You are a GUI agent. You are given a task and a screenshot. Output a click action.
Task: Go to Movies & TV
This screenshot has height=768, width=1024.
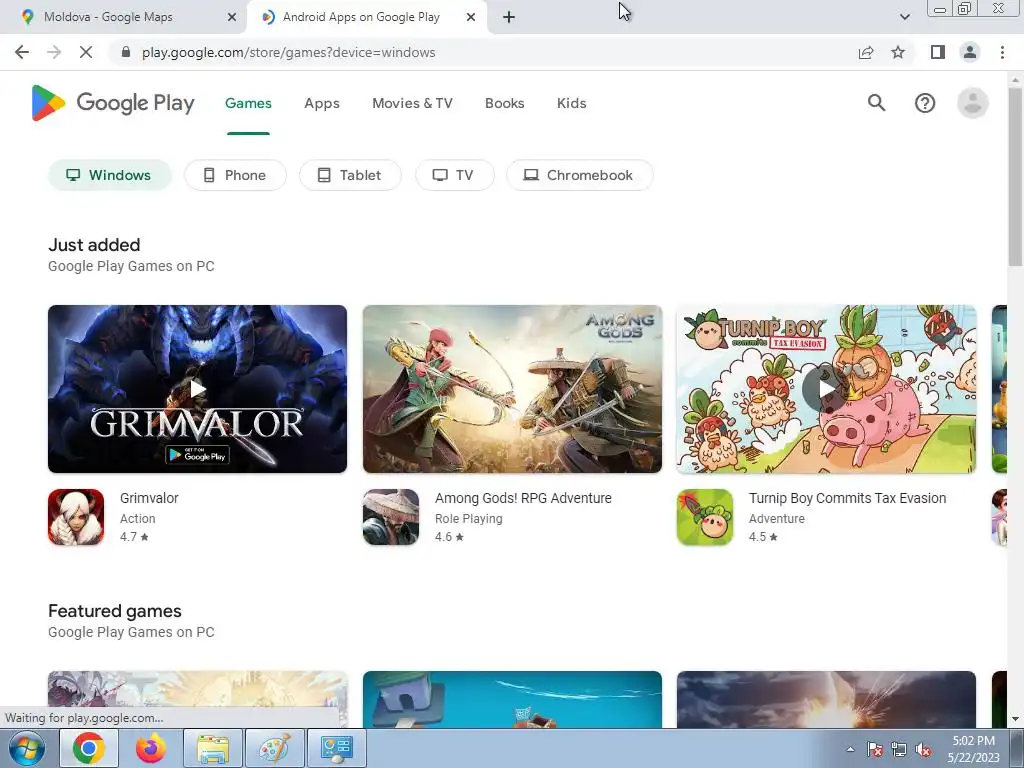[412, 103]
